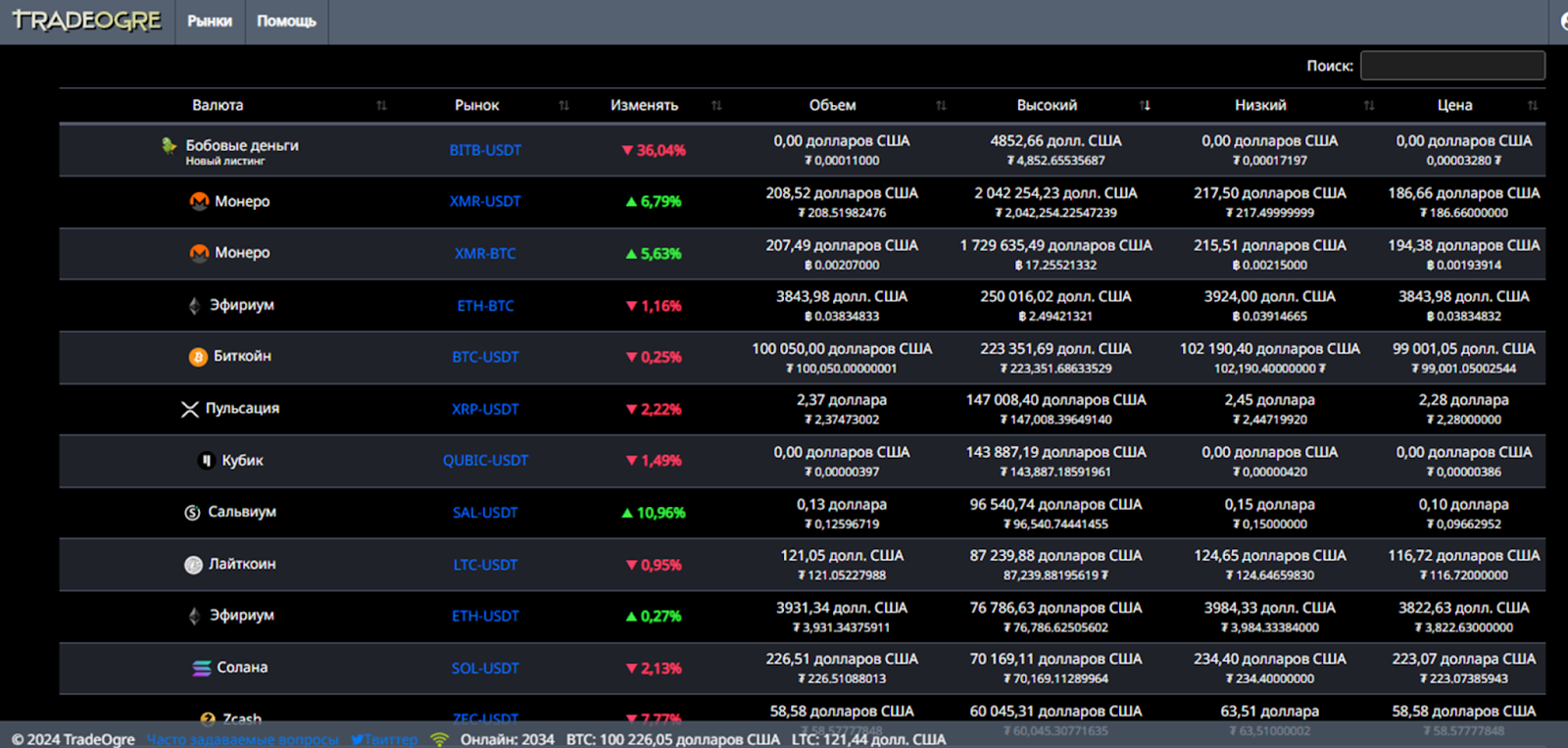Click into the Поиск search field
This screenshot has height=748, width=1568.
click(1452, 66)
